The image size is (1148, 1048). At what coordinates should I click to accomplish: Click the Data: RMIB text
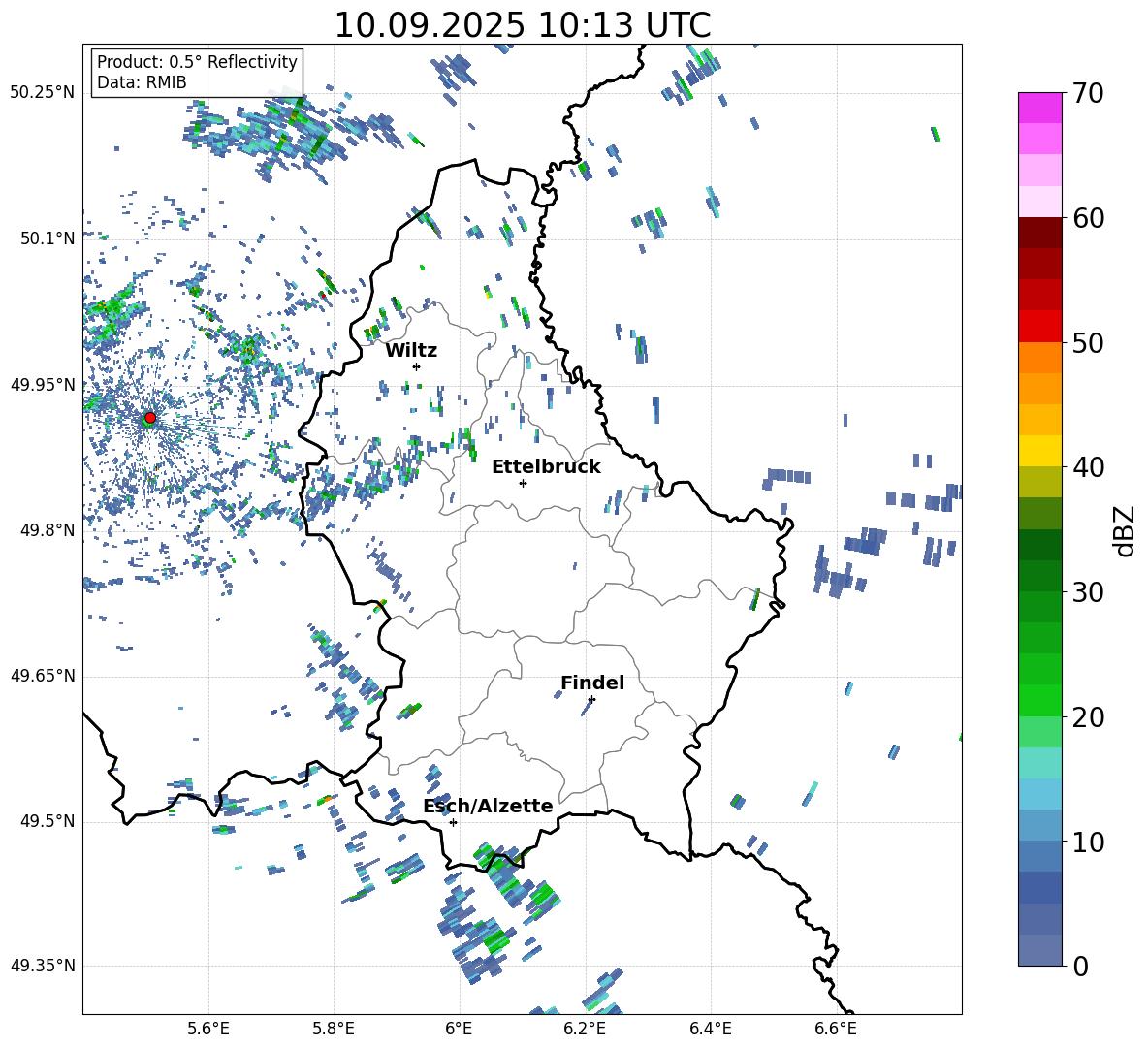(142, 82)
